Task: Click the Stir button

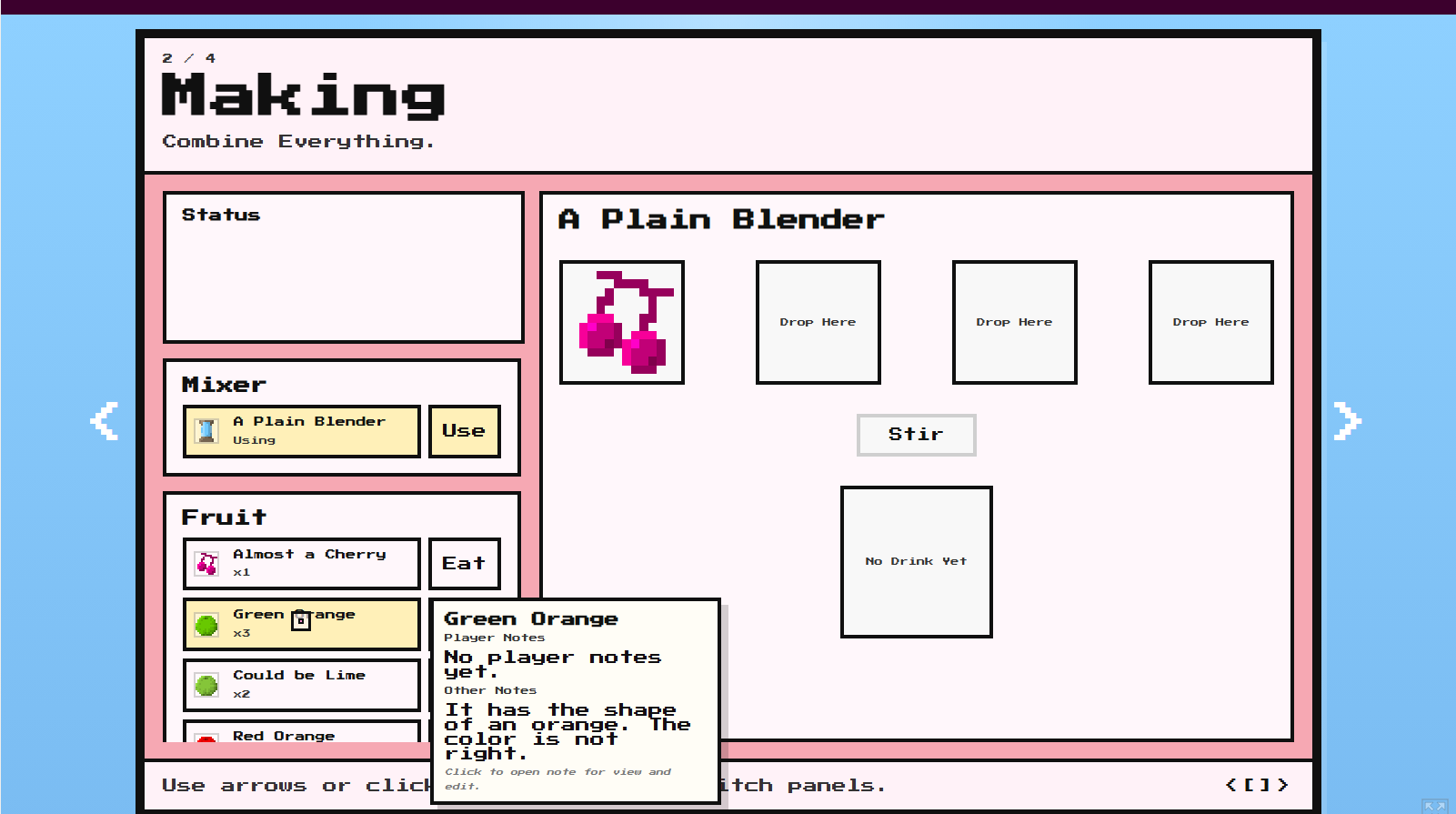Action: click(916, 435)
